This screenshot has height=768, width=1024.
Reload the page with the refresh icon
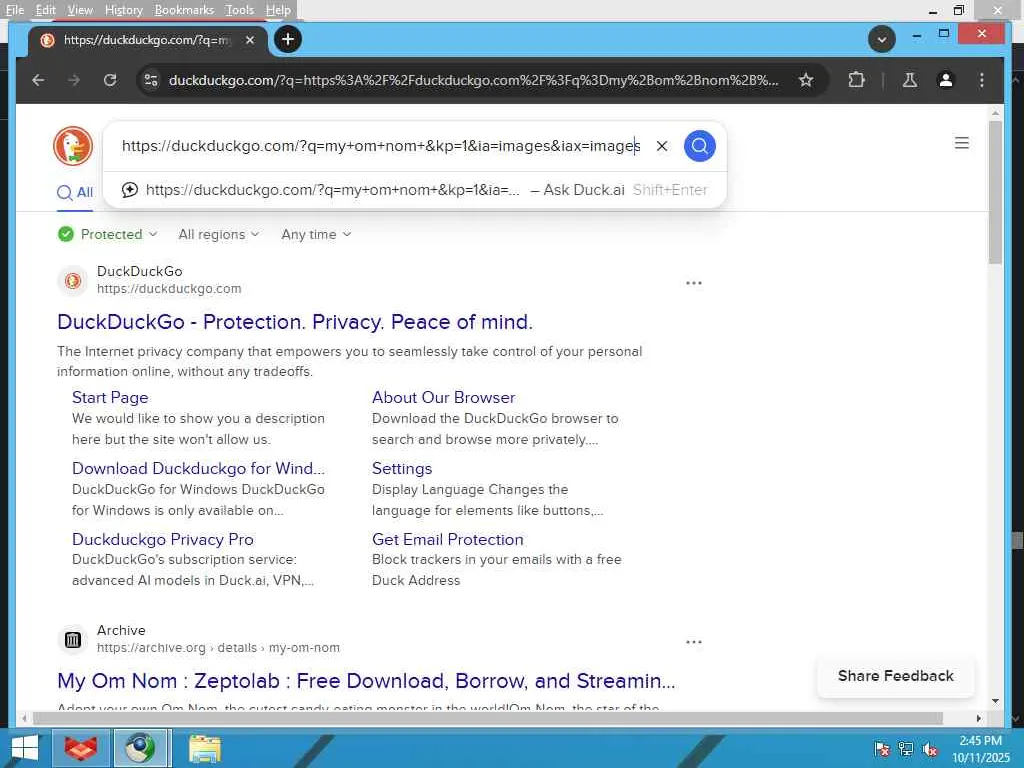pyautogui.click(x=110, y=80)
